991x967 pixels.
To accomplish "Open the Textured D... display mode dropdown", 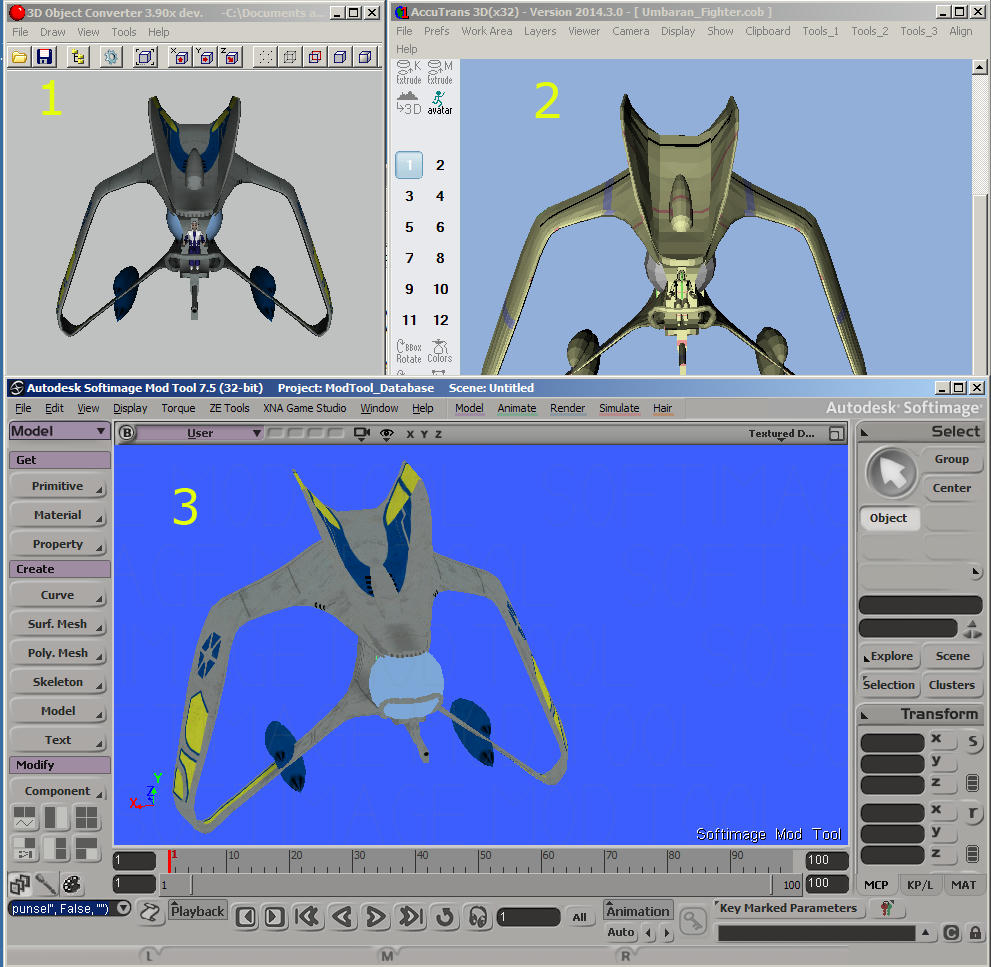I will tap(782, 434).
